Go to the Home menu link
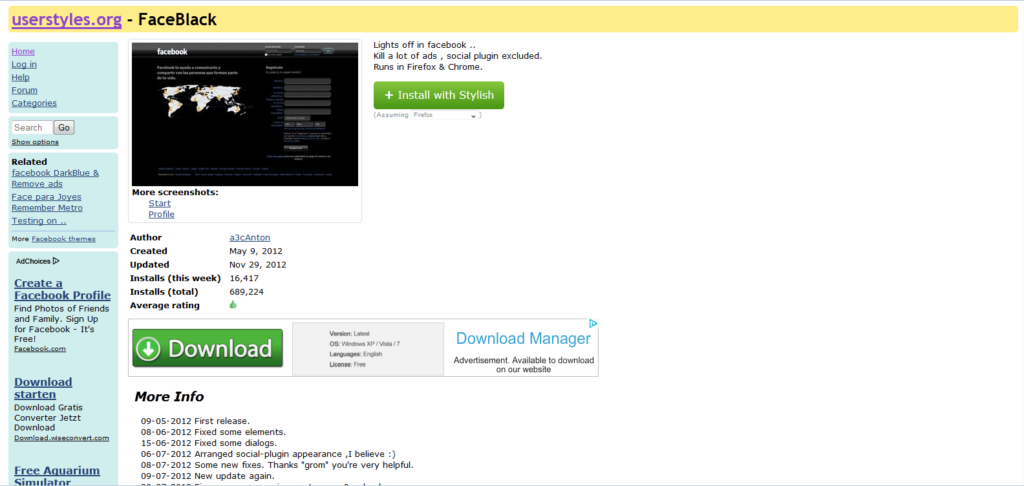This screenshot has width=1024, height=486. (x=23, y=52)
